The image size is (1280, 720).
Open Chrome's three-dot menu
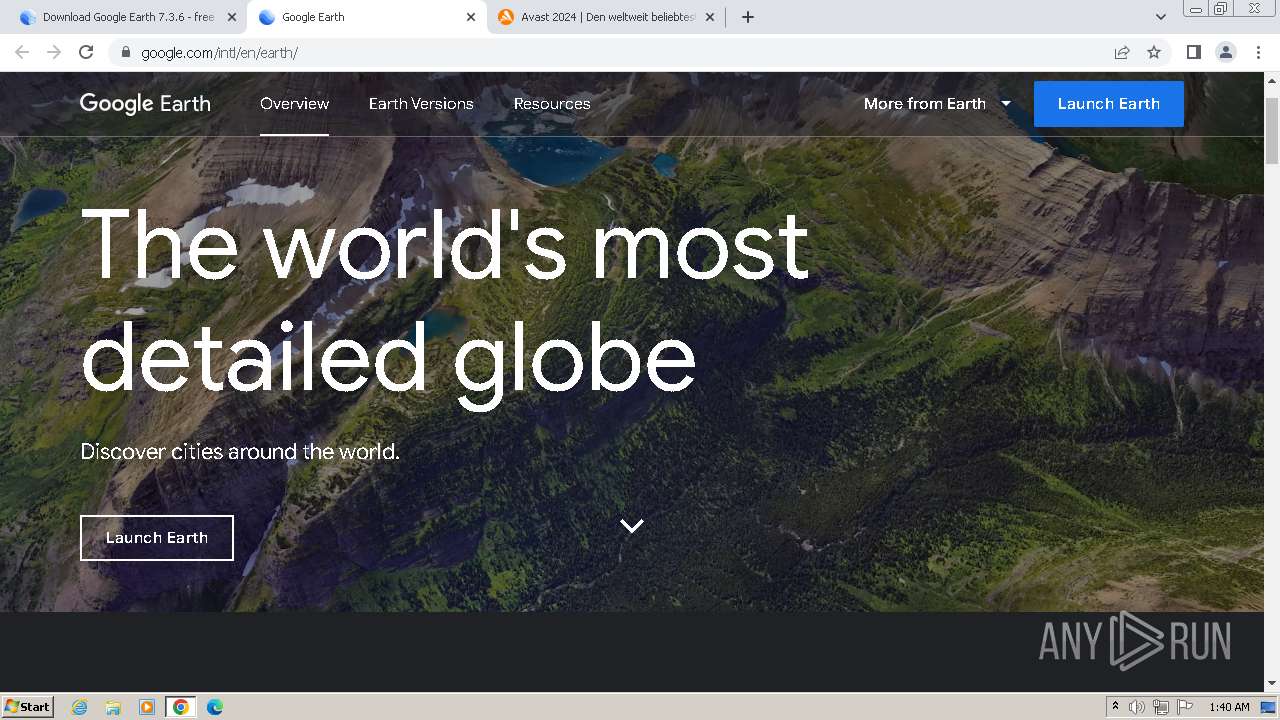(1258, 52)
